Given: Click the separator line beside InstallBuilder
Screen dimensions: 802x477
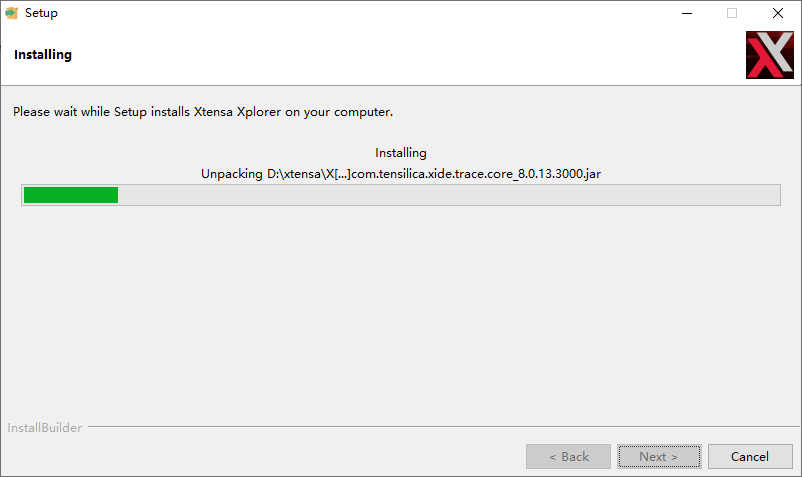Looking at the screenshot, I should click(x=443, y=426).
